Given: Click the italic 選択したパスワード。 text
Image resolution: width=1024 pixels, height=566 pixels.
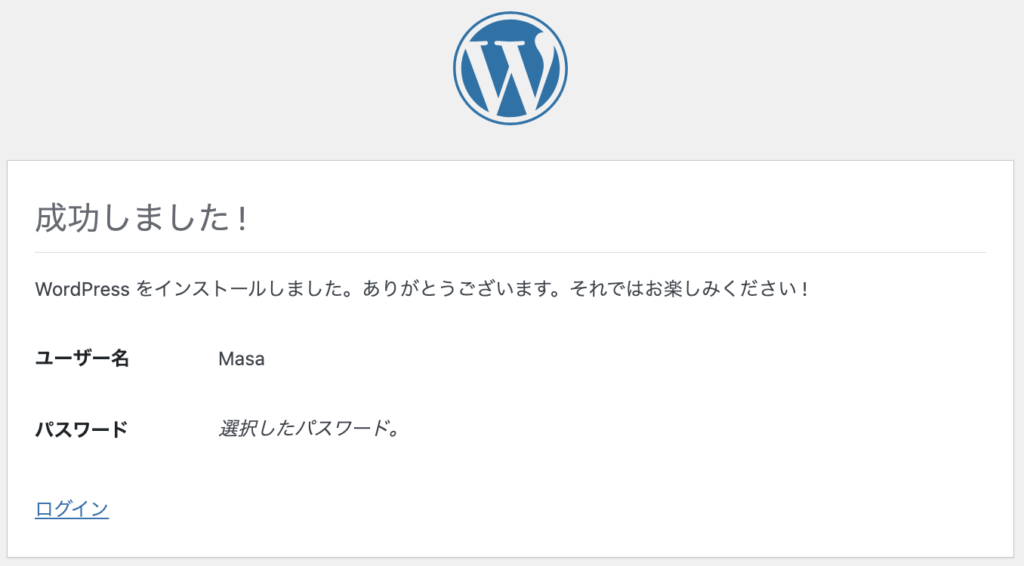Looking at the screenshot, I should point(309,428).
